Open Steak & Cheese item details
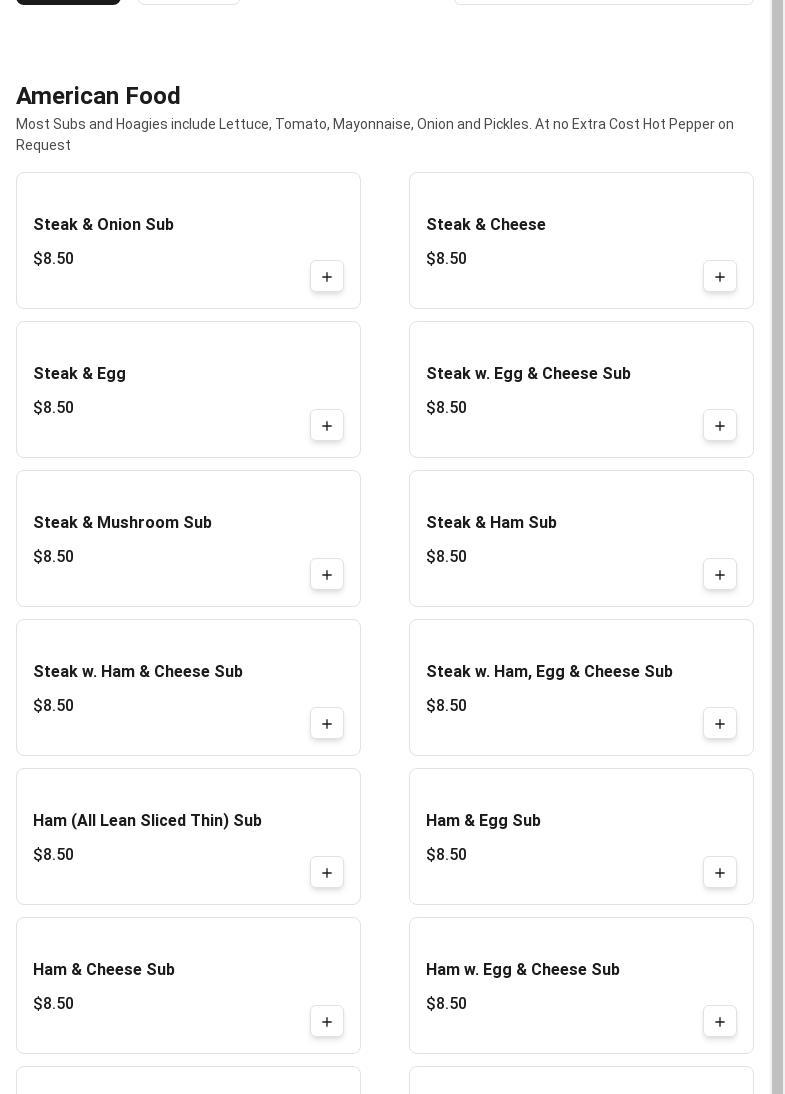 click(x=486, y=225)
